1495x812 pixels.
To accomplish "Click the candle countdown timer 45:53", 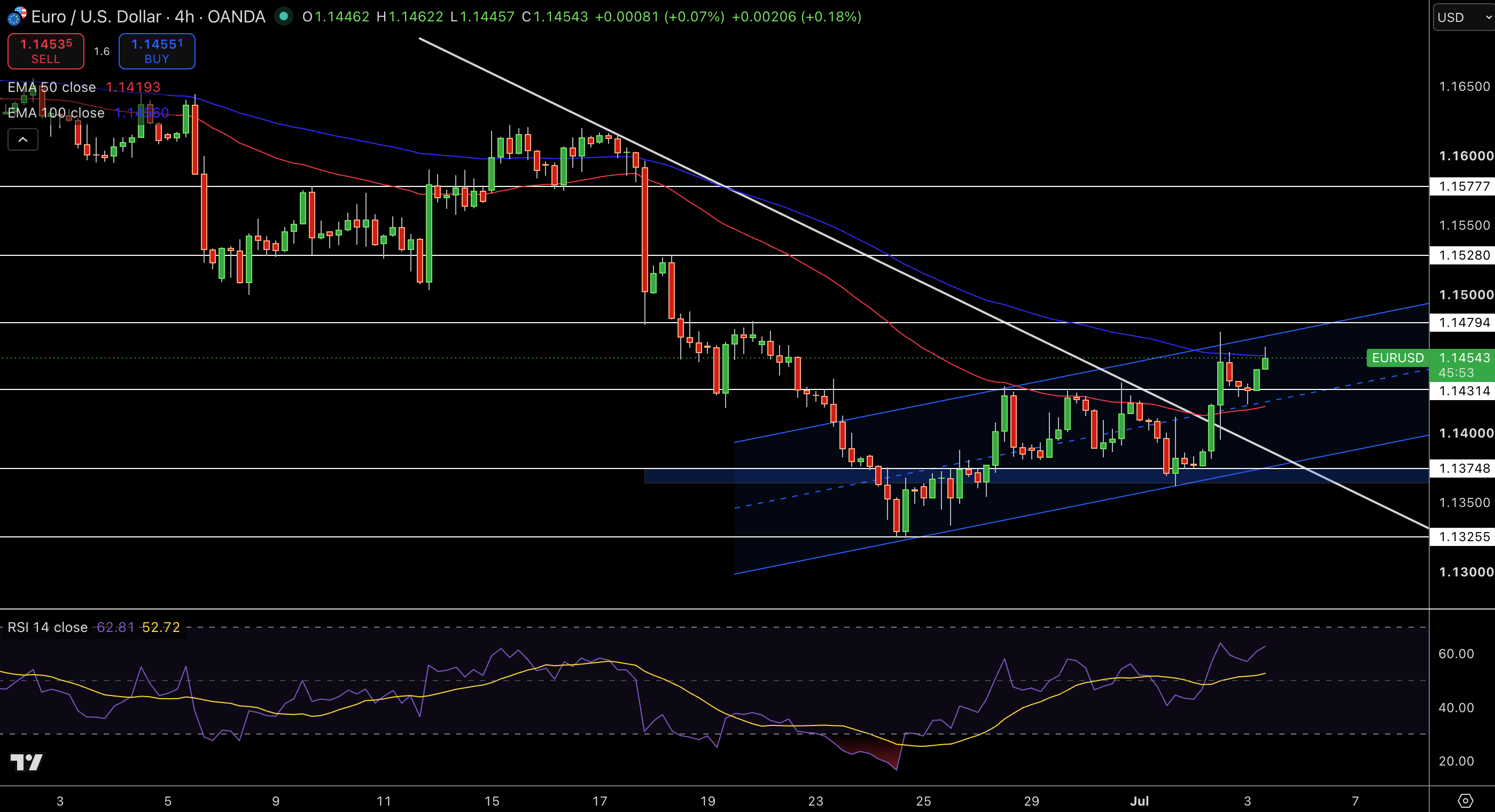I will pos(1456,373).
